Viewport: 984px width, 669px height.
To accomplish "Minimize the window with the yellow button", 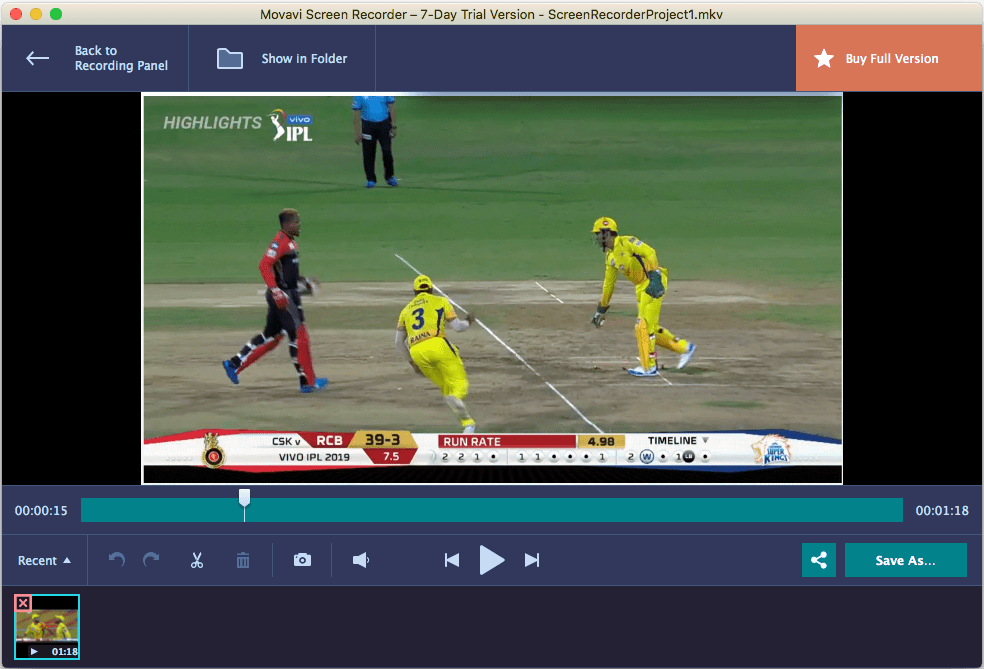I will point(36,14).
